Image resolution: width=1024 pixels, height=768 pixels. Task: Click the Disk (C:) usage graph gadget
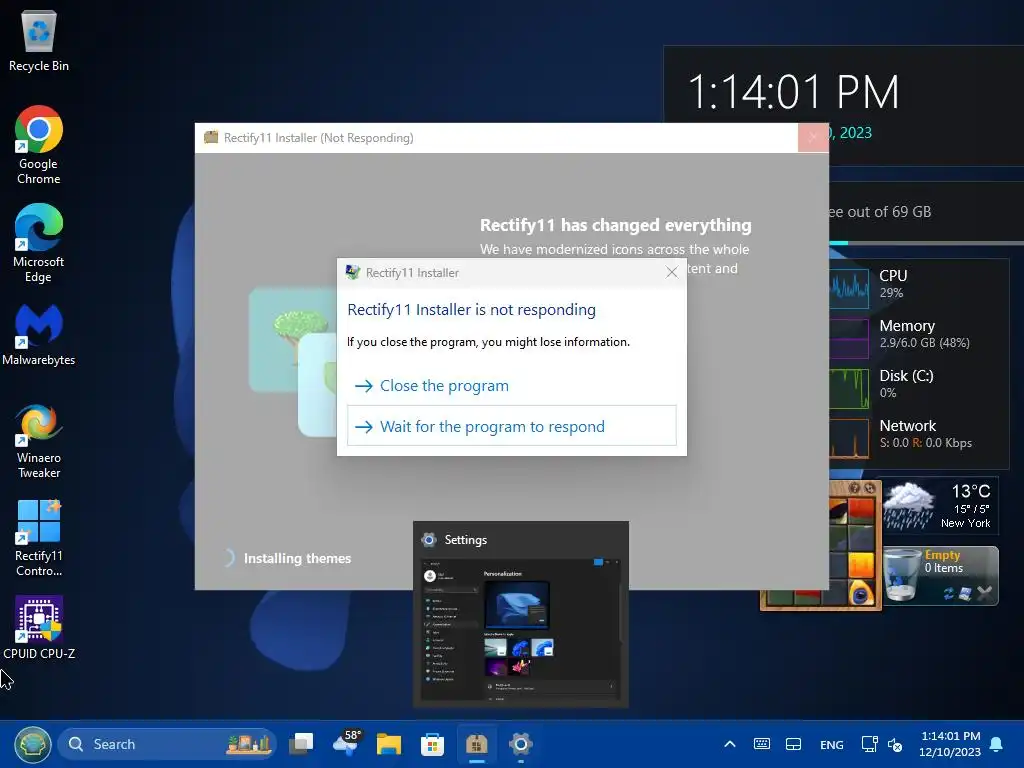pos(850,387)
